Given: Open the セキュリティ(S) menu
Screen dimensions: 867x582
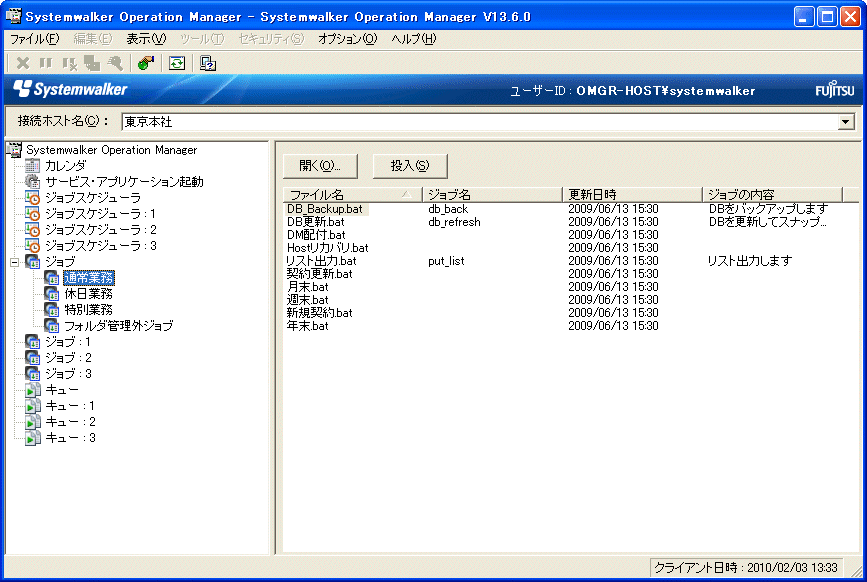Looking at the screenshot, I should [271, 39].
